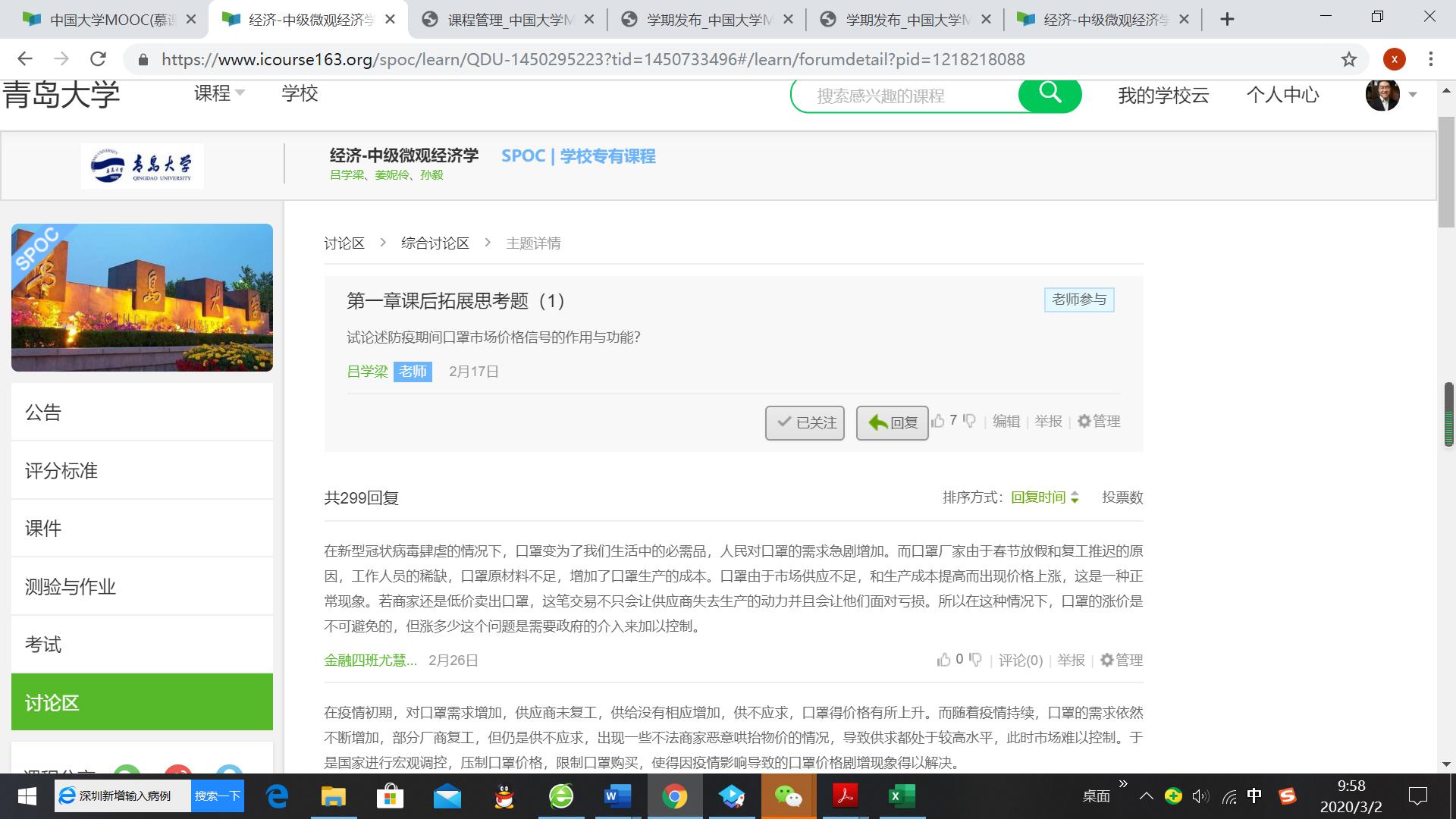
Task: Reload the page with the refresh icon
Action: click(98, 59)
